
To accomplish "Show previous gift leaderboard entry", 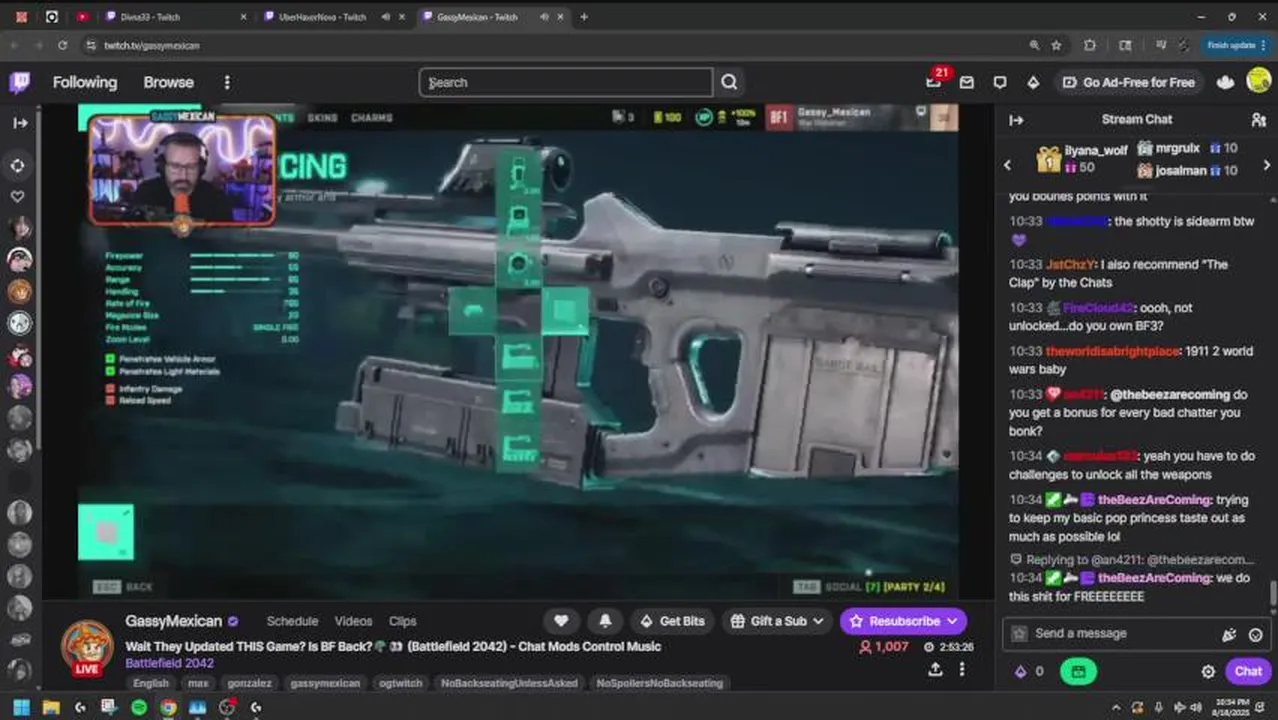I will pyautogui.click(x=1008, y=165).
